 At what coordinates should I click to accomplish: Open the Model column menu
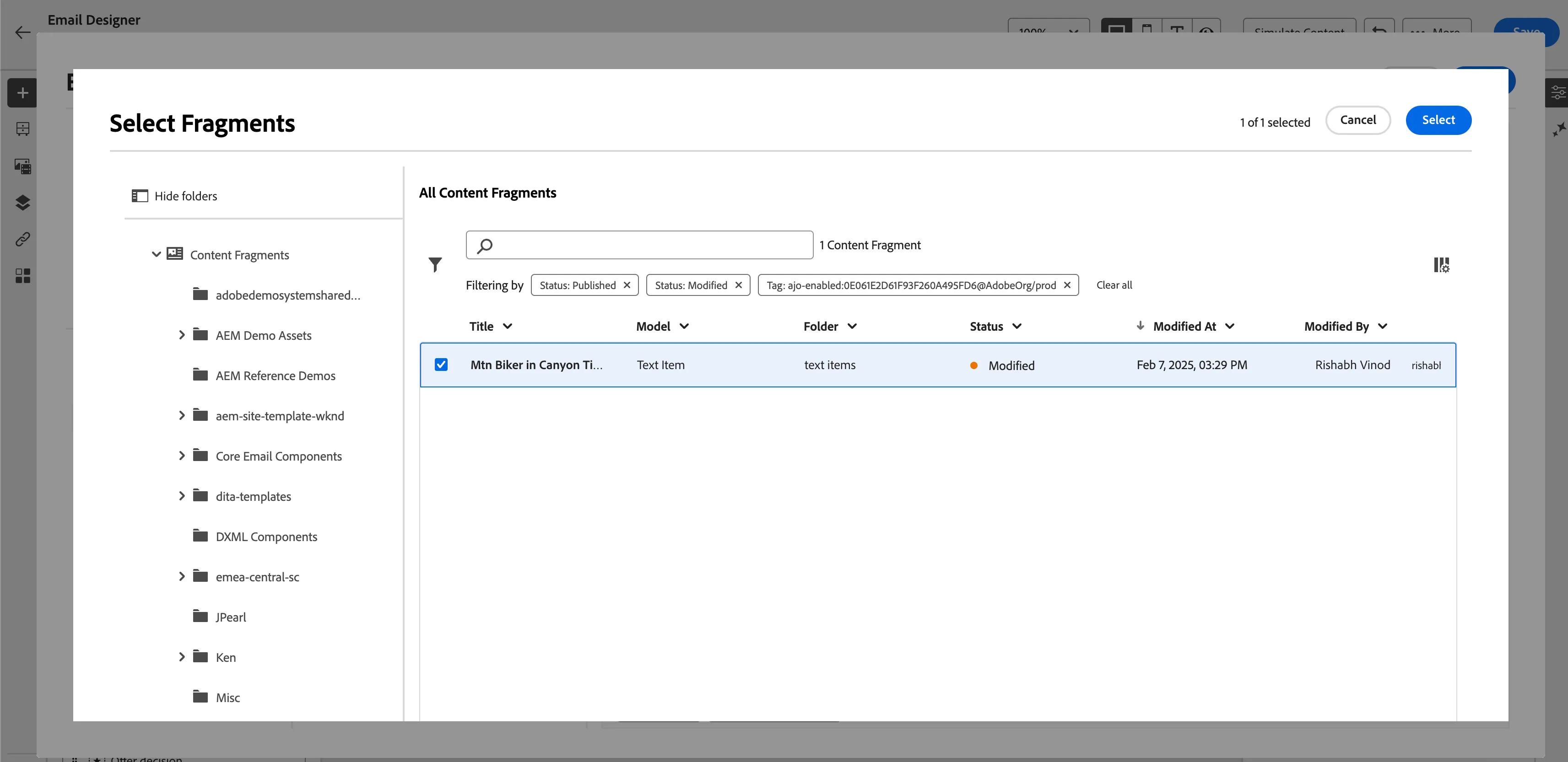pos(684,326)
